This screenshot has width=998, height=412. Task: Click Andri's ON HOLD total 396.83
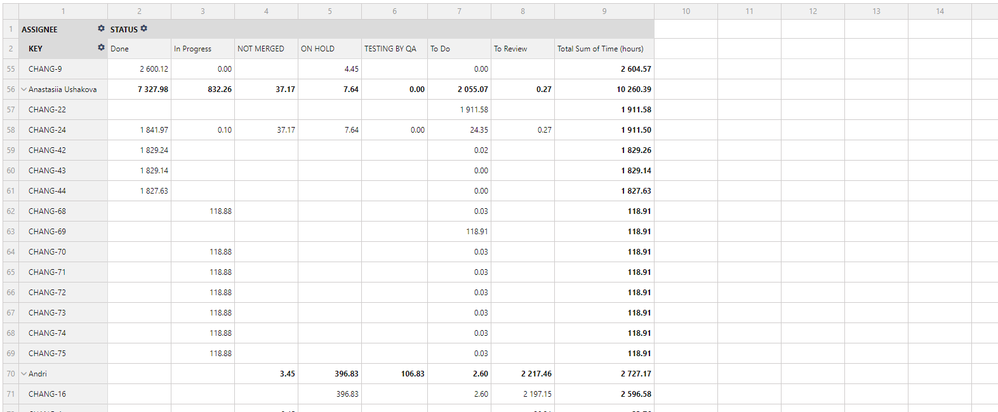pyautogui.click(x=347, y=374)
